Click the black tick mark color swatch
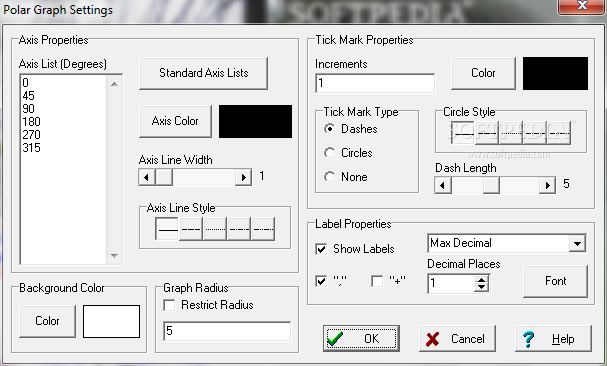The height and width of the screenshot is (366, 607). click(x=556, y=74)
